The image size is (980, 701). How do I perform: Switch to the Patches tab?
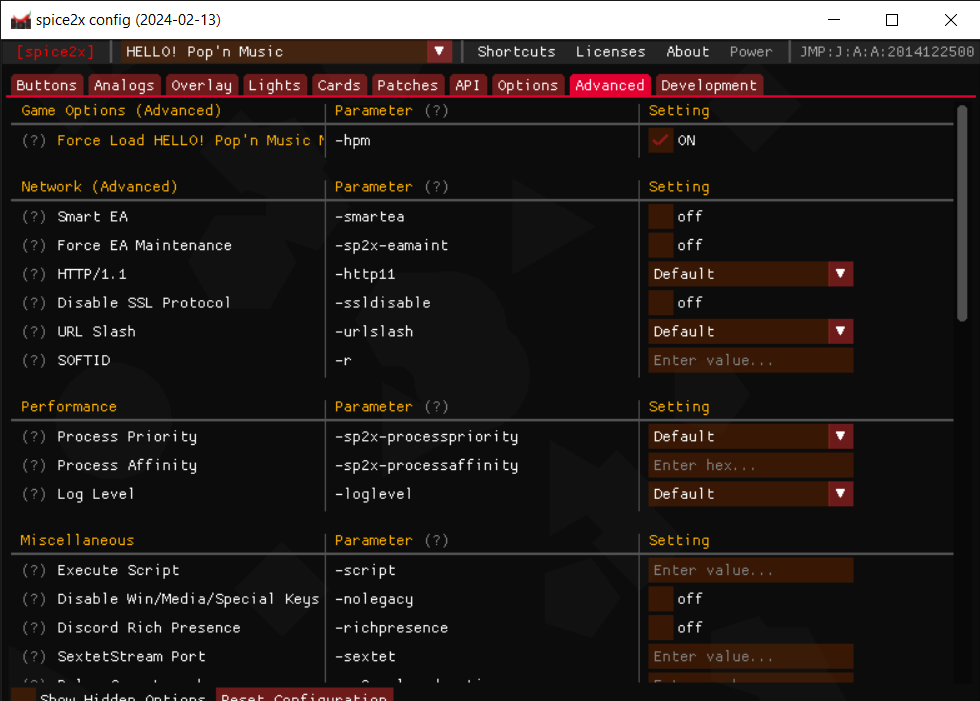coord(407,85)
